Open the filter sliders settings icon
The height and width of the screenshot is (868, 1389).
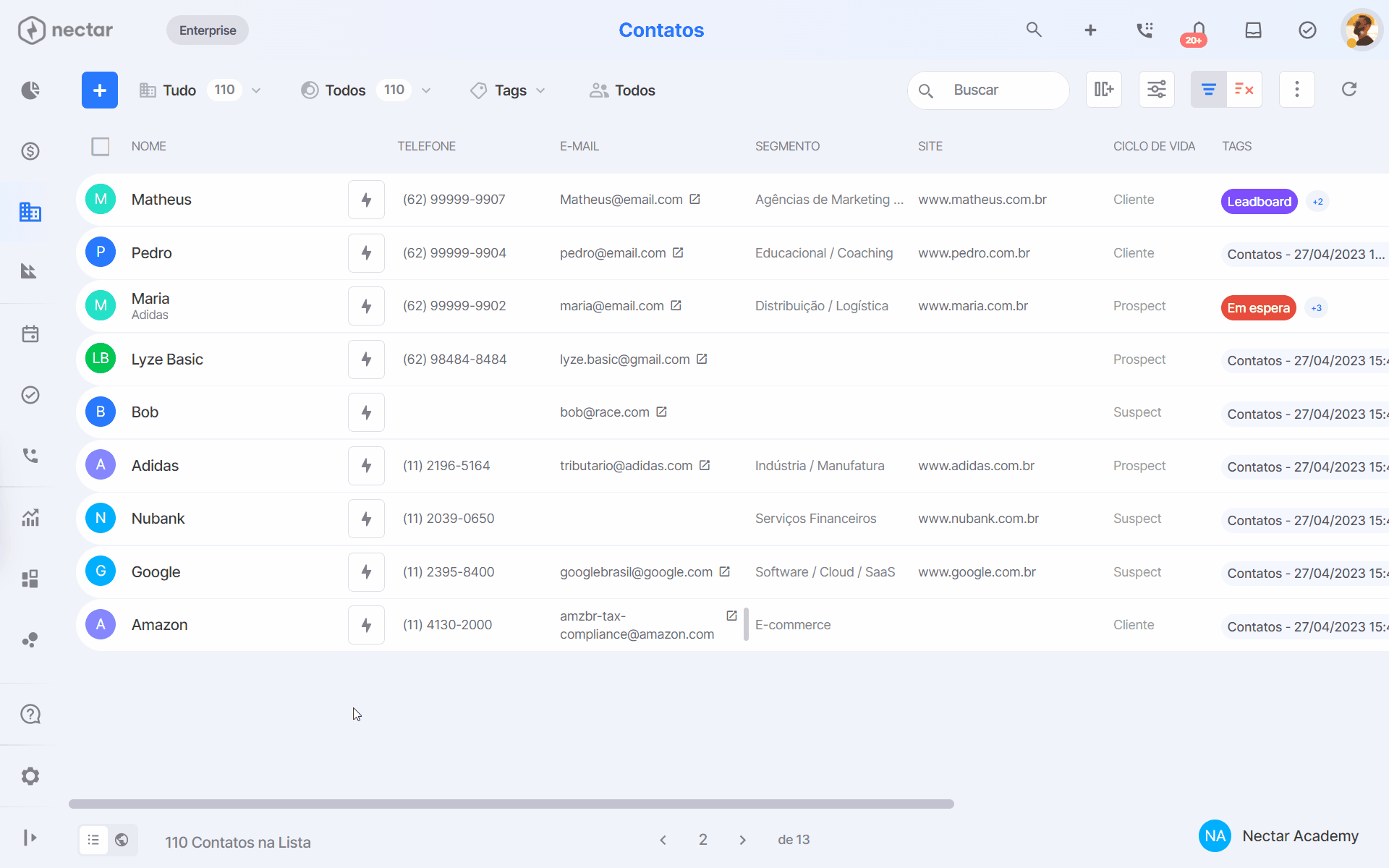pos(1157,90)
